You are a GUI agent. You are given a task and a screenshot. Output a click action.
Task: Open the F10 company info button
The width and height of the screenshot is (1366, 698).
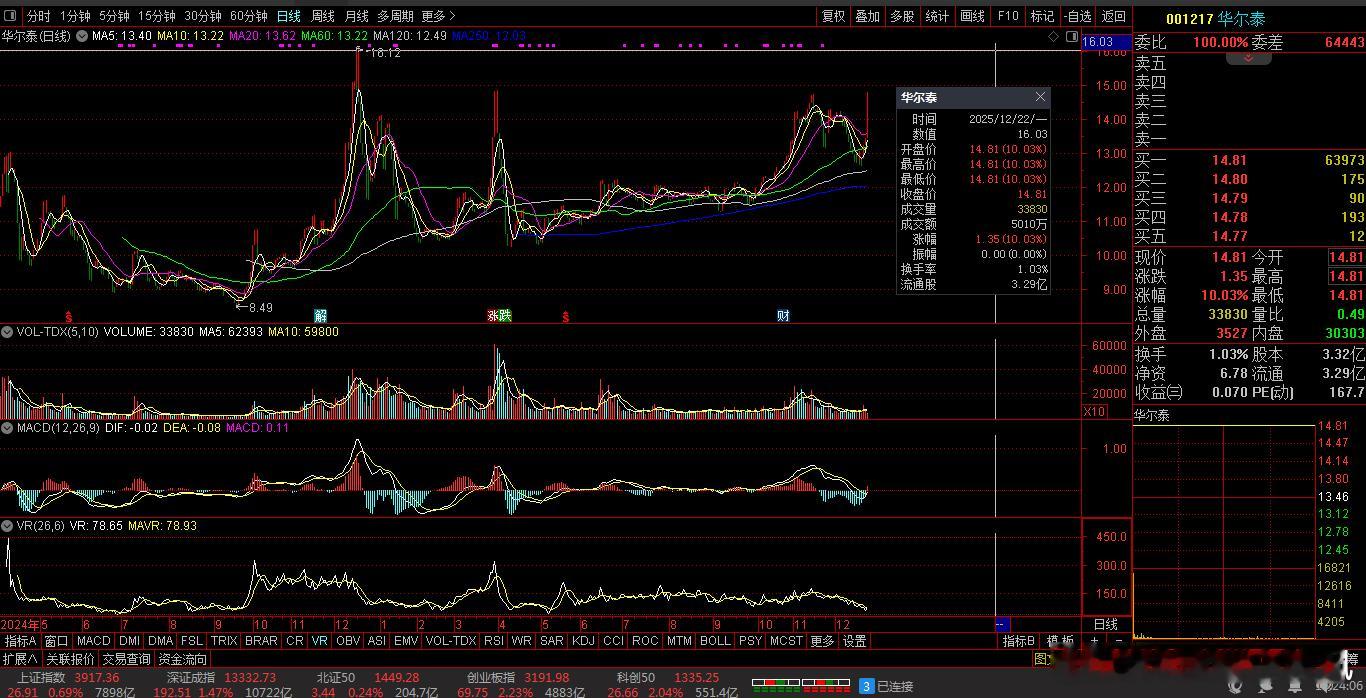[x=1008, y=16]
